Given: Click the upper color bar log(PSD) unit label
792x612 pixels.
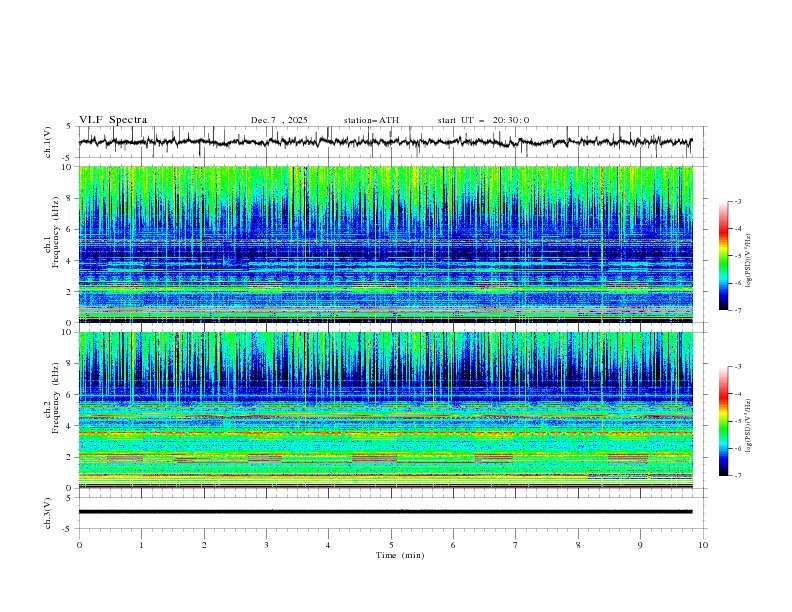Looking at the screenshot, I should pyautogui.click(x=749, y=261).
